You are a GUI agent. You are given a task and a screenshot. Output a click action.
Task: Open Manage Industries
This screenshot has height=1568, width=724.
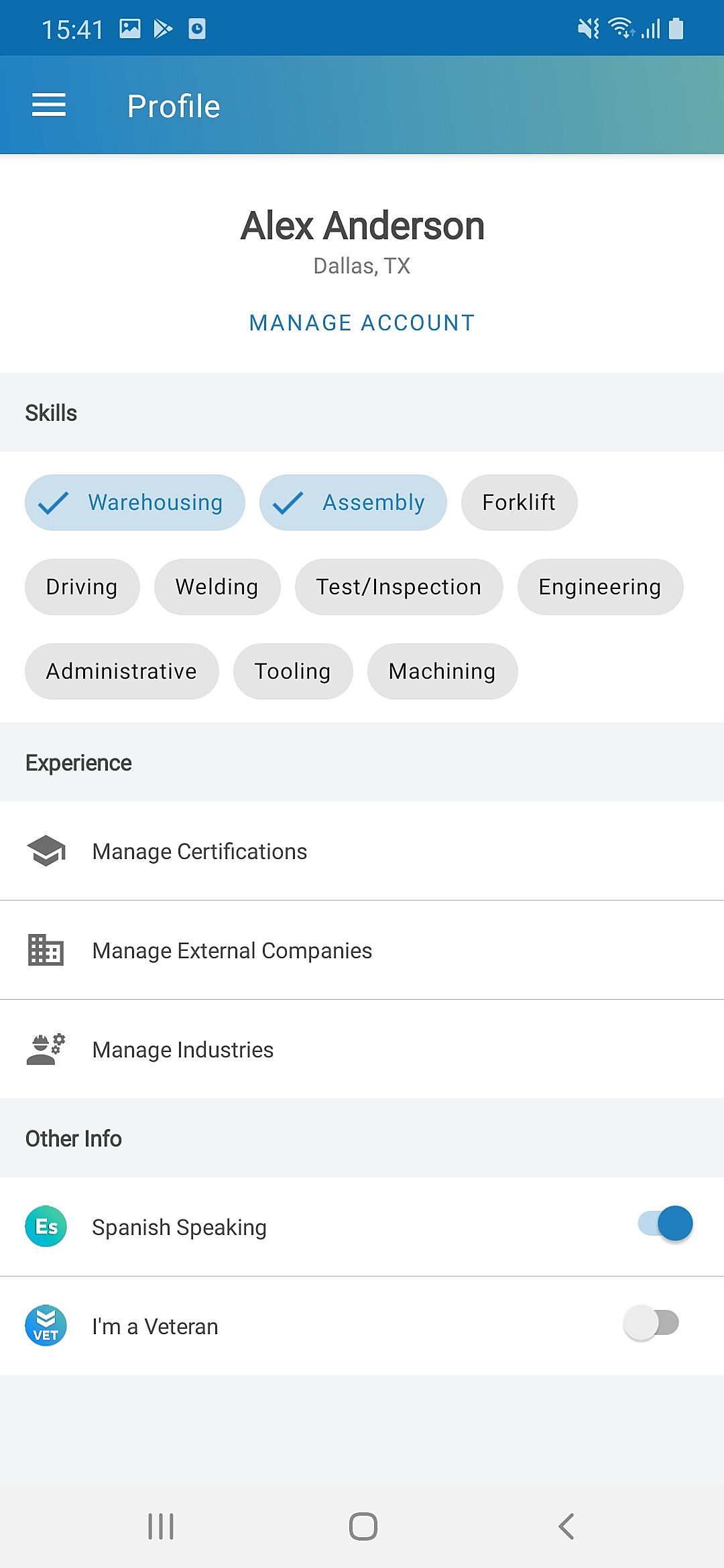click(x=362, y=1049)
